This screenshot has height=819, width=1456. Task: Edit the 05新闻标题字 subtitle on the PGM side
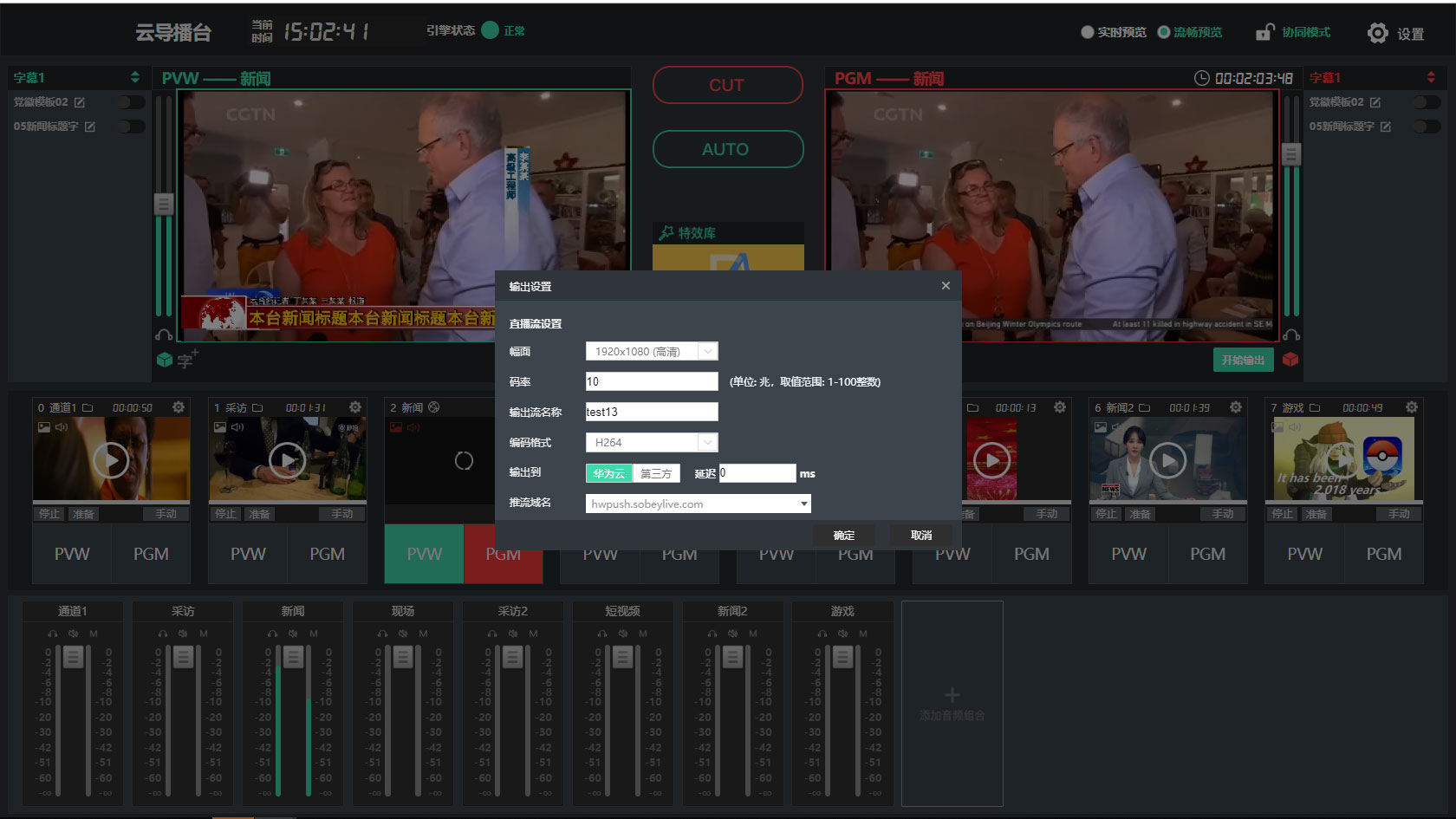tap(1386, 127)
